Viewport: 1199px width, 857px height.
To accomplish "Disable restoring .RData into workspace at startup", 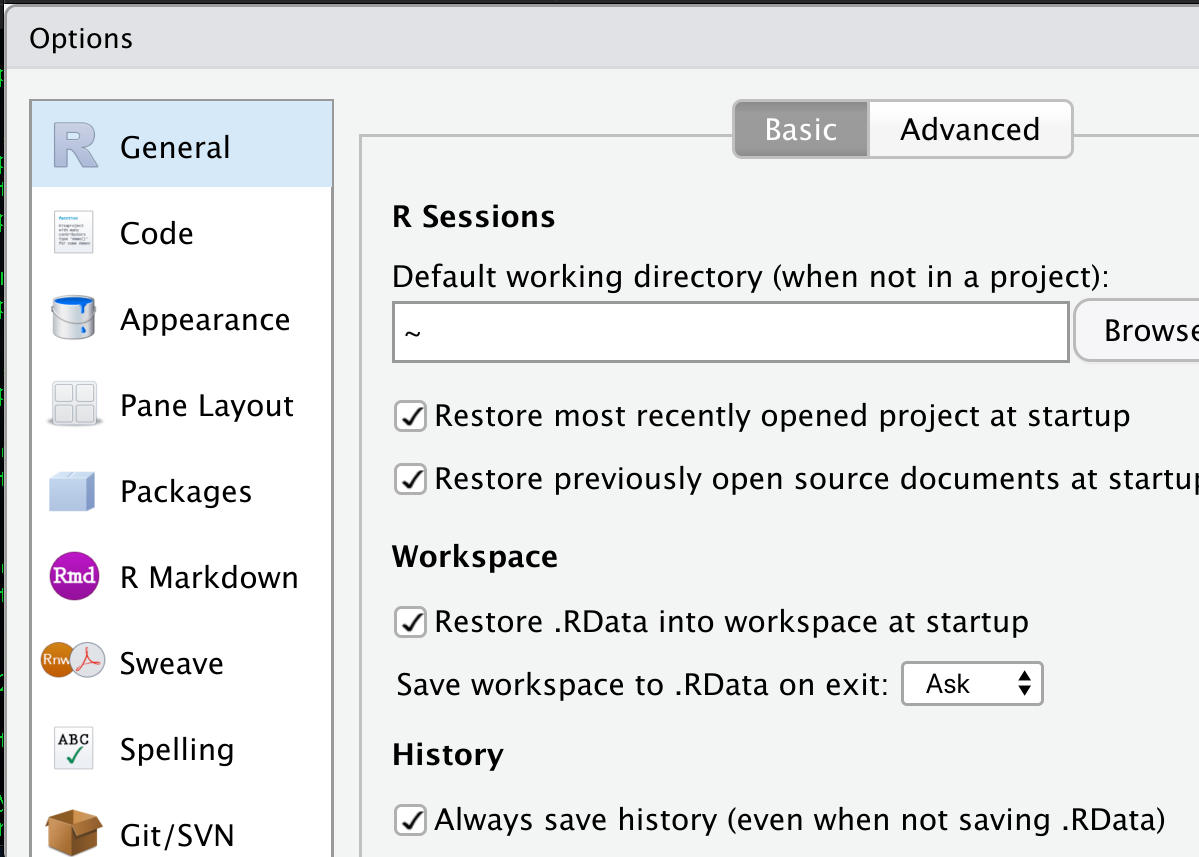I will [x=409, y=621].
